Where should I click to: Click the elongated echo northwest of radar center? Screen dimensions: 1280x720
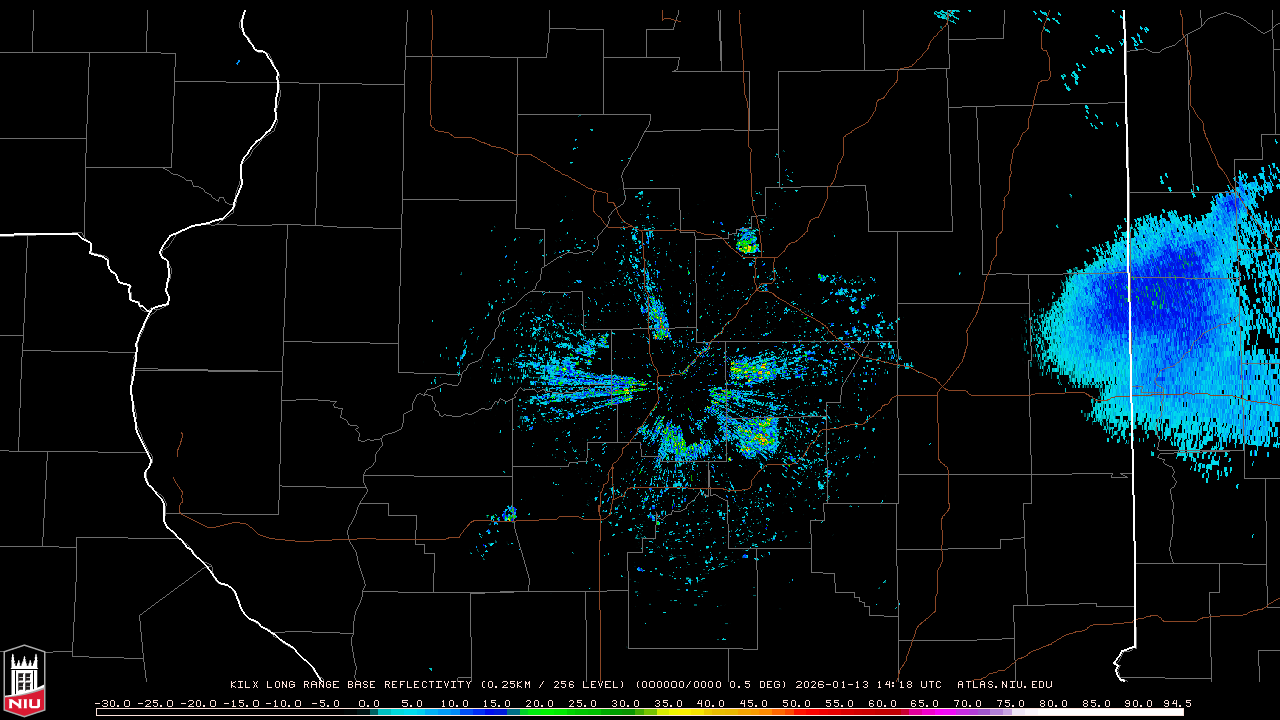[x=657, y=317]
